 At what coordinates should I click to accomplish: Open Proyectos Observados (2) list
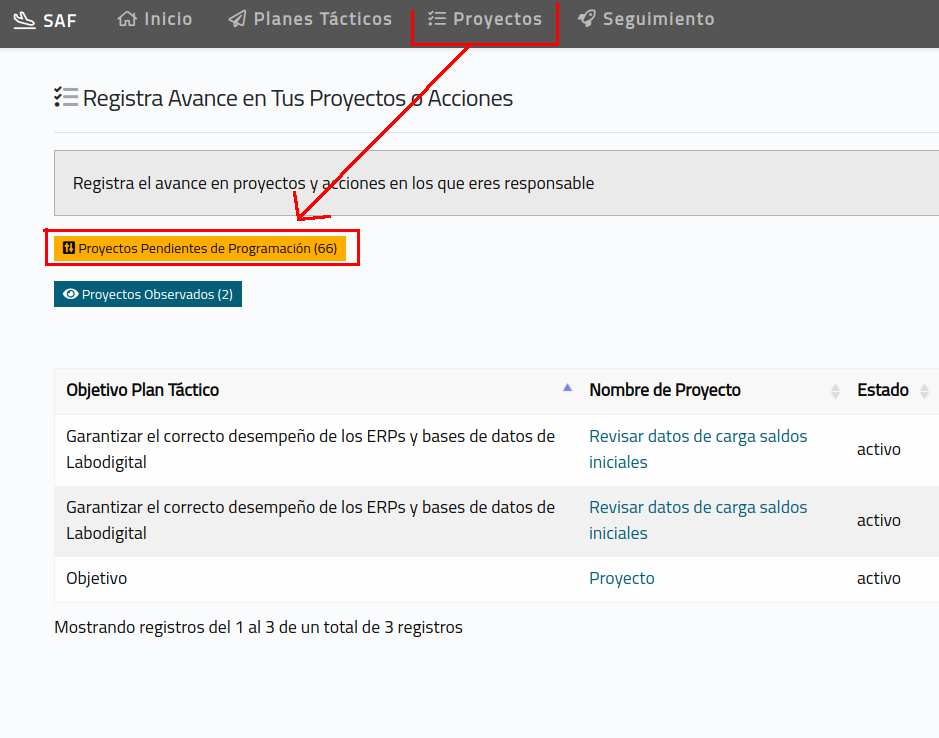pyautogui.click(x=148, y=294)
